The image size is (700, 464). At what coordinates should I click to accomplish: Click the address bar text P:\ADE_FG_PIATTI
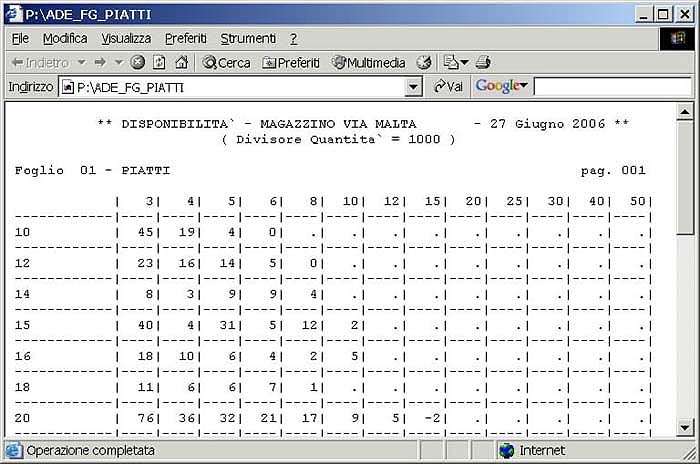(x=130, y=87)
